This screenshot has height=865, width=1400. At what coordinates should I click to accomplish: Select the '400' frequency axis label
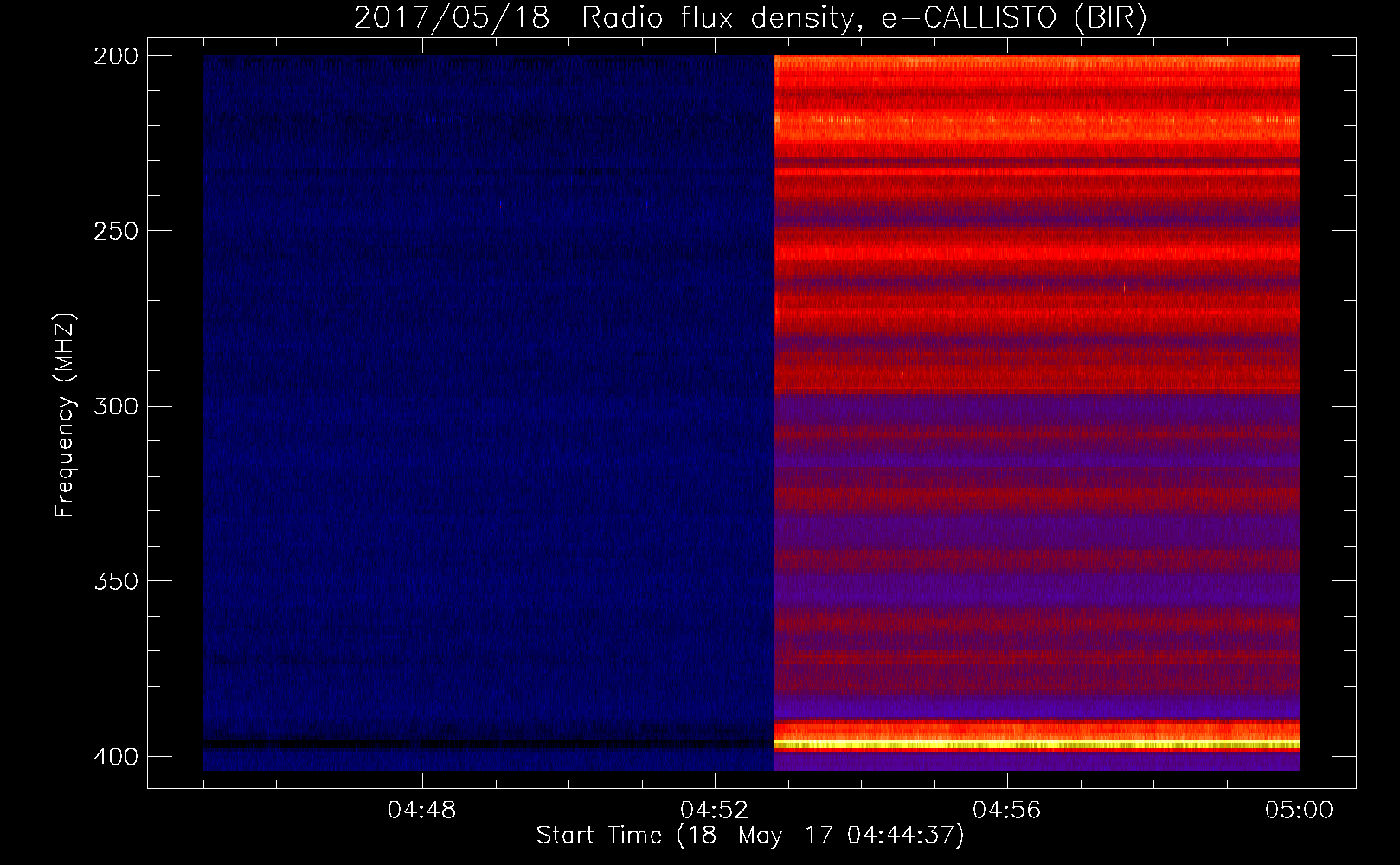point(115,756)
